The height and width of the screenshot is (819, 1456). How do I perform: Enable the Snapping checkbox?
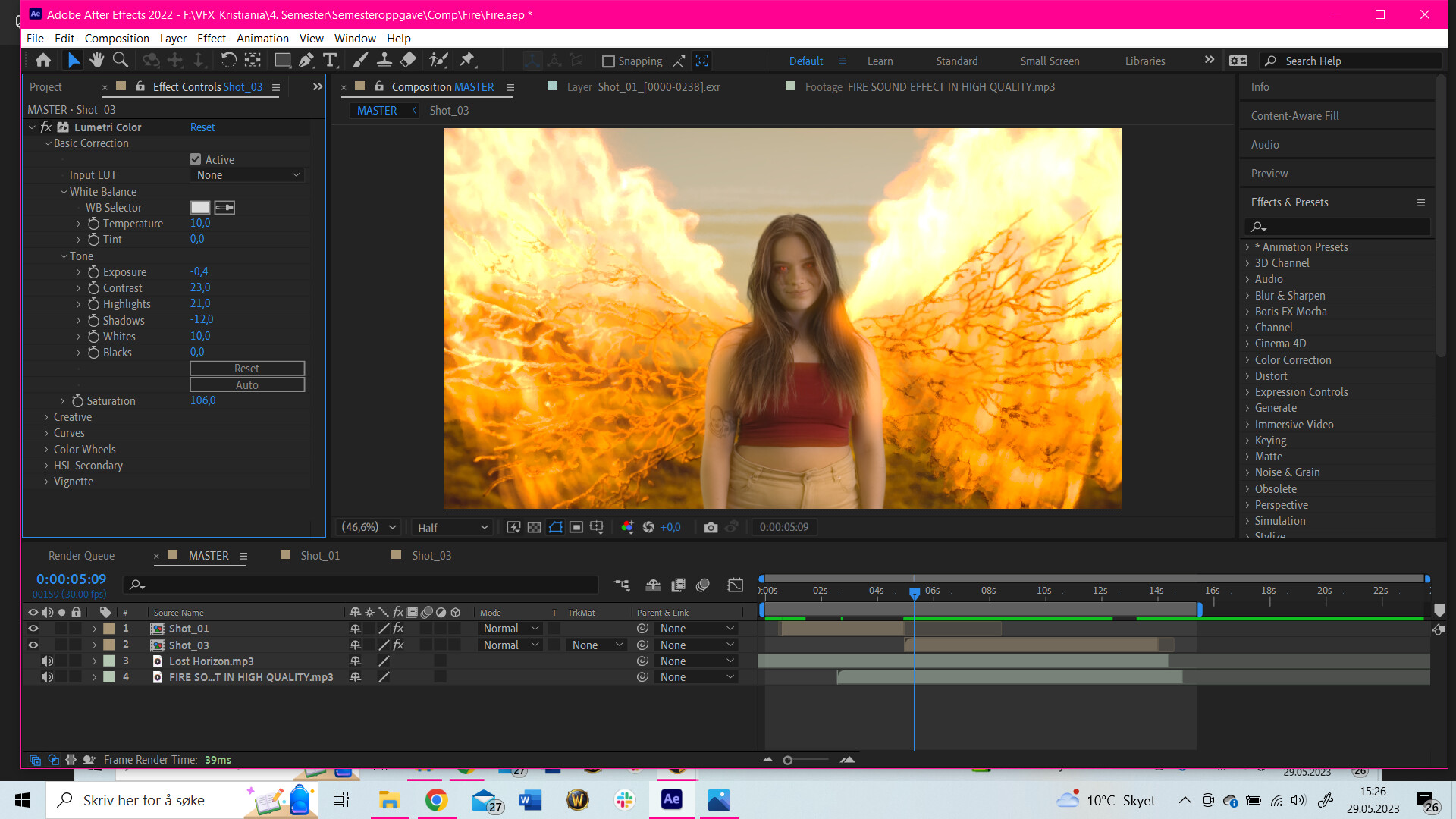point(608,61)
